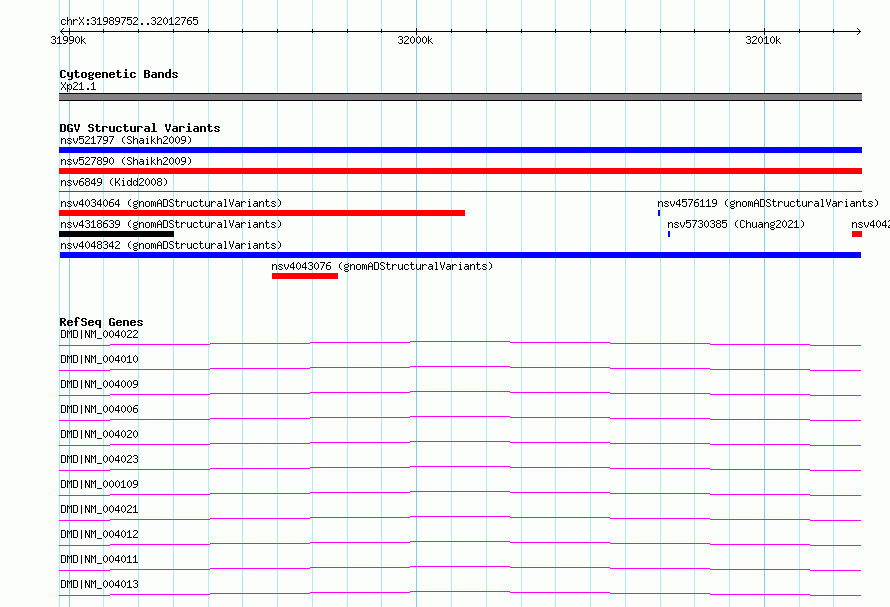Select transcript DMD|NM_004023
This screenshot has height=607, width=890.
[x=99, y=459]
